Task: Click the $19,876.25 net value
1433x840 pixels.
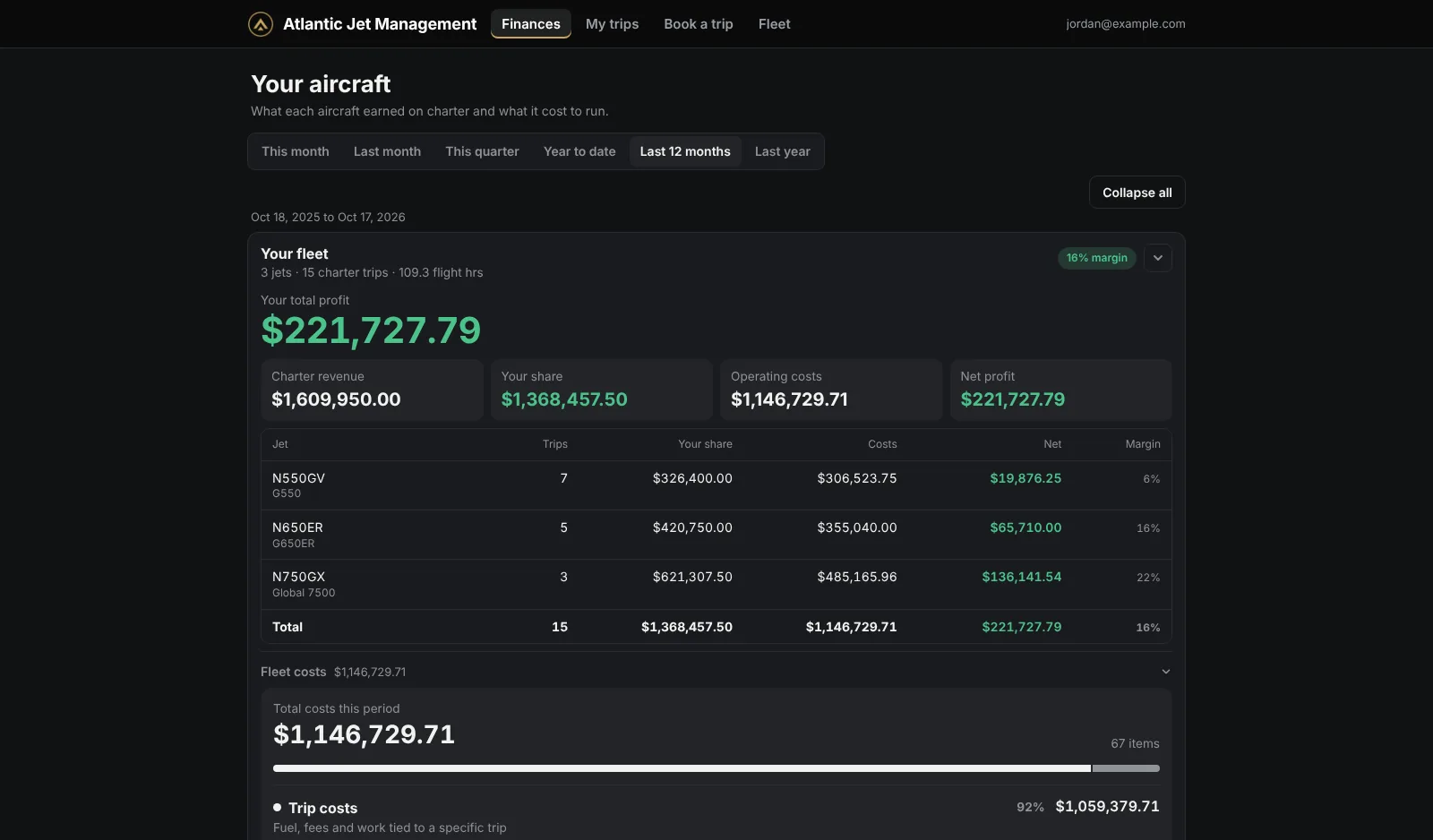Action: pos(1025,478)
